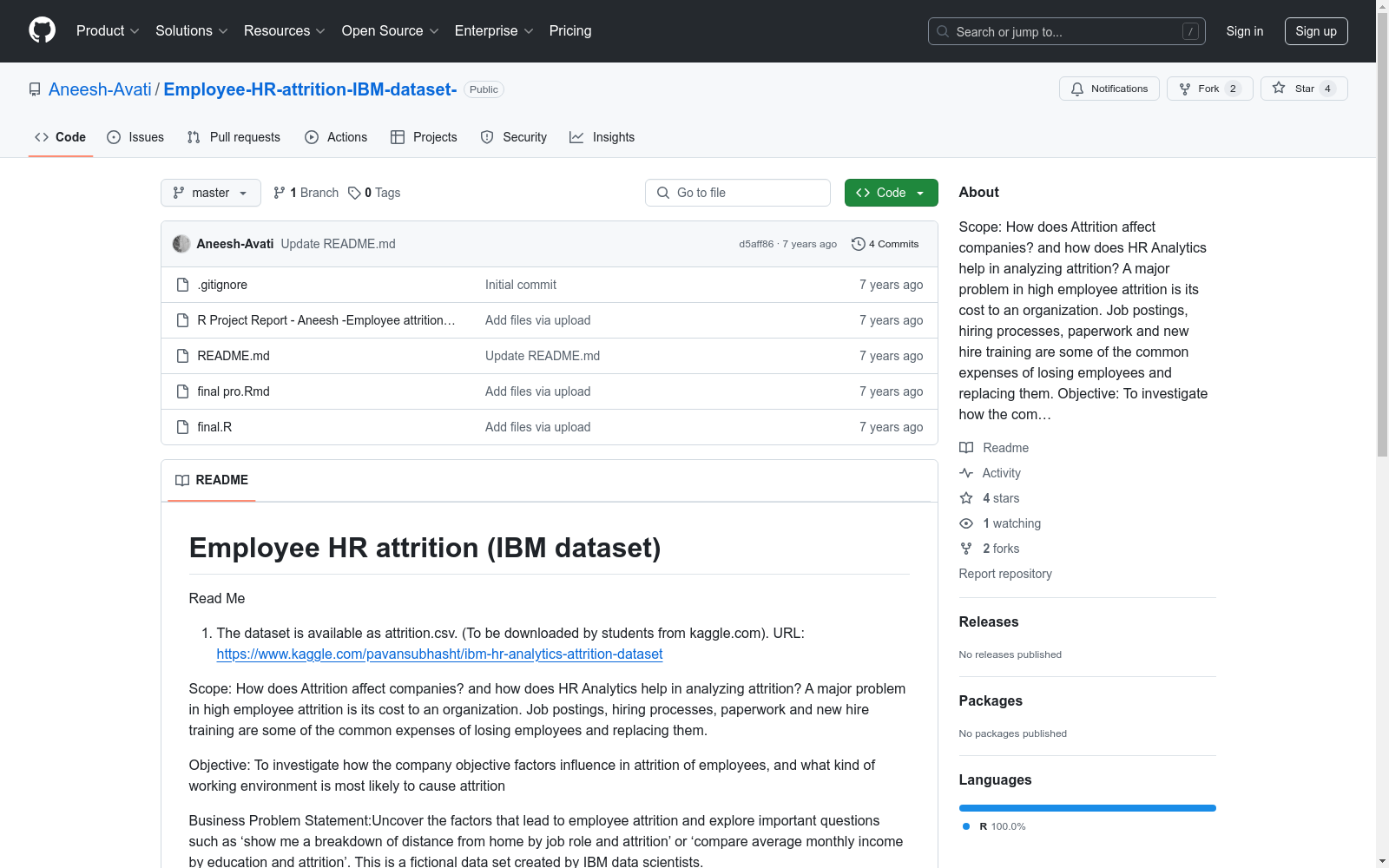Click the Aneesh-Avati commit author avatar
This screenshot has height=868, width=1389.
pos(181,244)
